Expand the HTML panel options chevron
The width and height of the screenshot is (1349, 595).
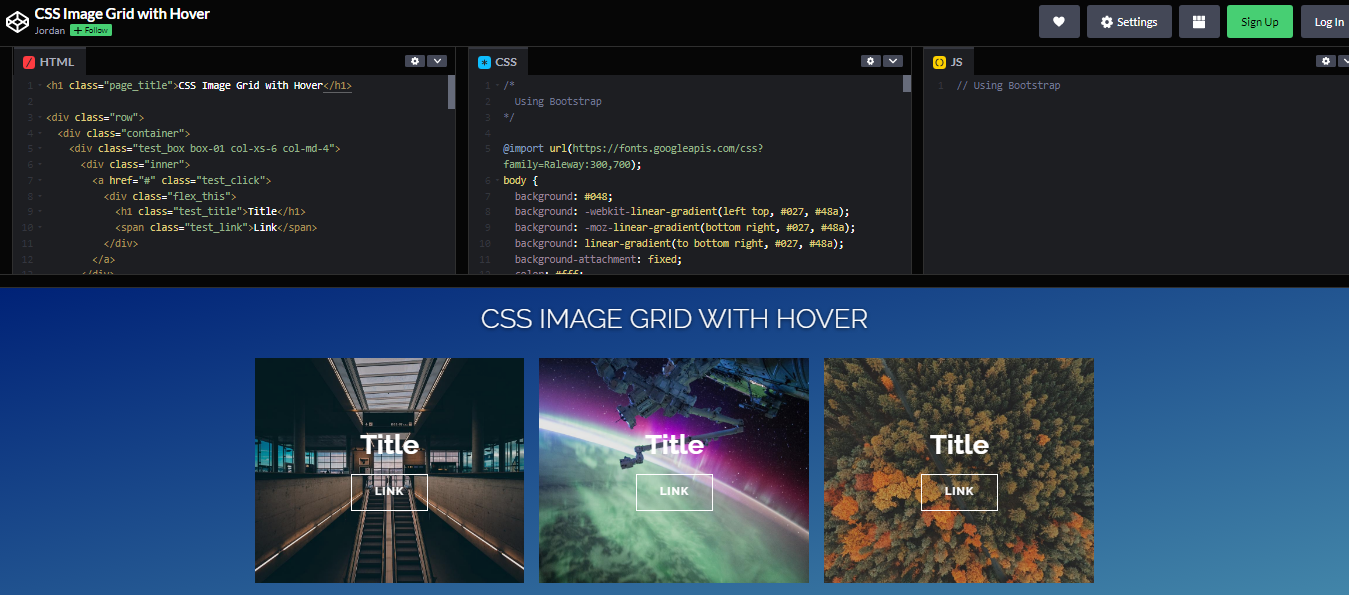point(438,61)
